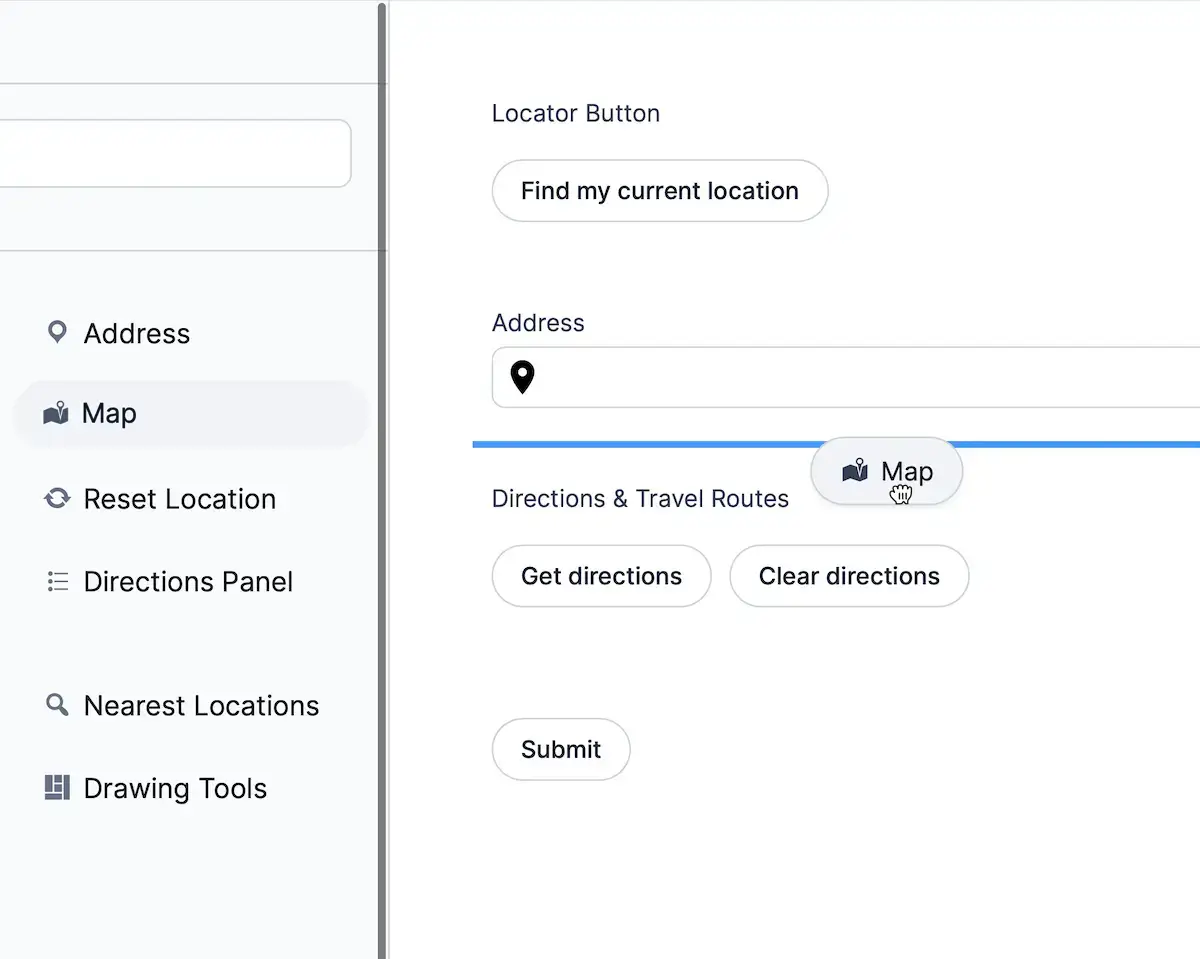Click the Clear directions button
Image resolution: width=1200 pixels, height=959 pixels.
[x=849, y=576]
